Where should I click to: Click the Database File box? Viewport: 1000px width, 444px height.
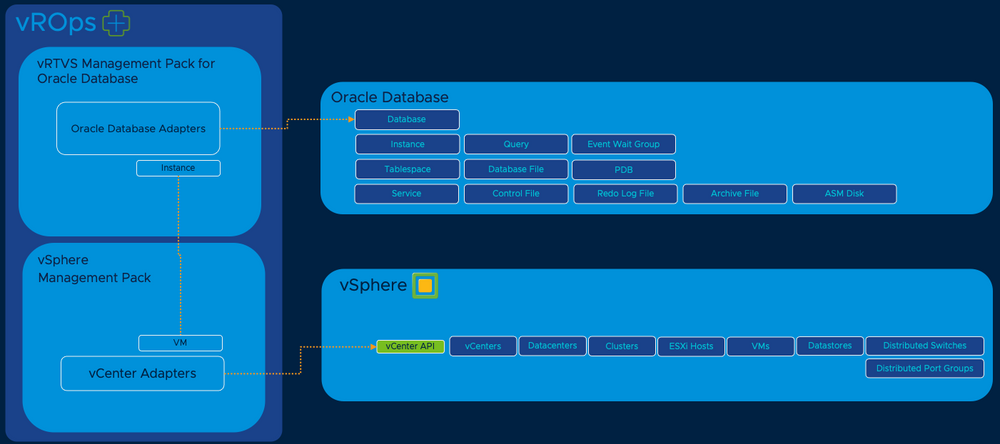point(516,169)
